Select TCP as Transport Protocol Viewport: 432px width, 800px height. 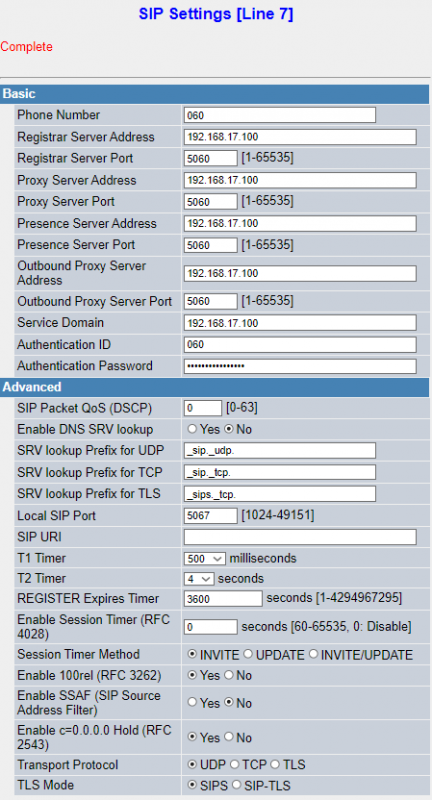[234, 764]
